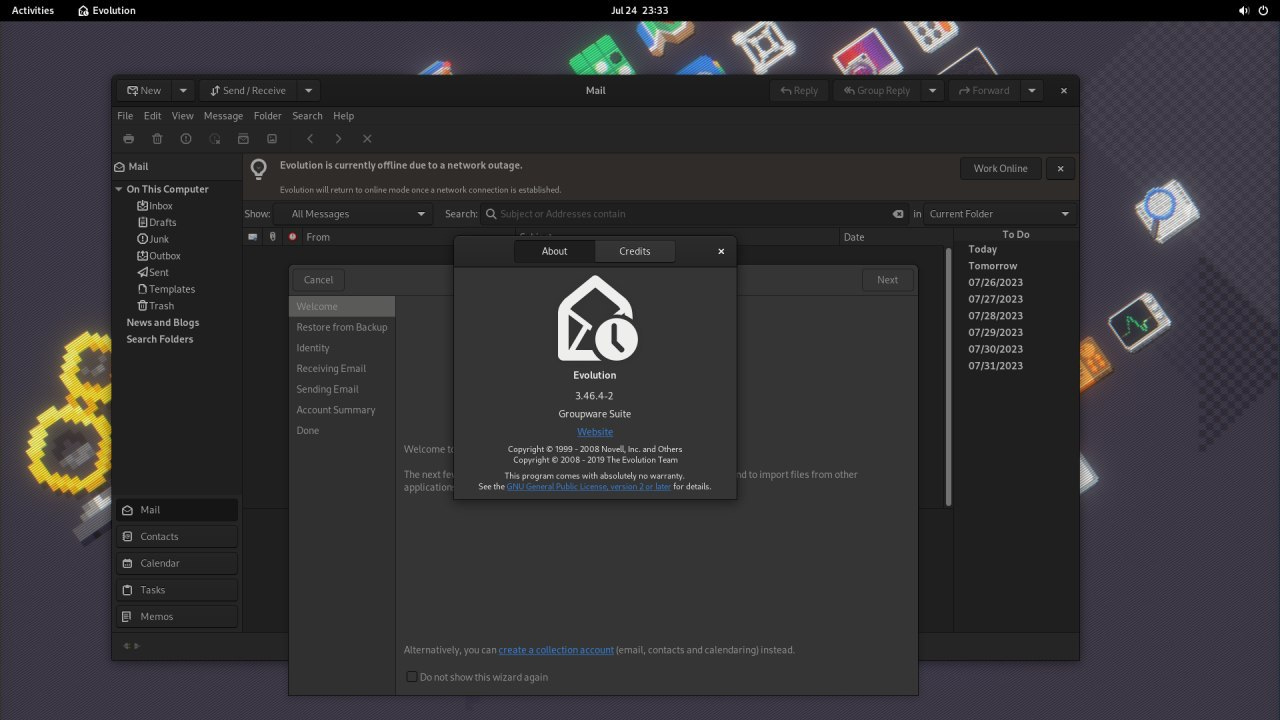Click the message status column icon
This screenshot has height=720, width=1280.
(x=252, y=237)
